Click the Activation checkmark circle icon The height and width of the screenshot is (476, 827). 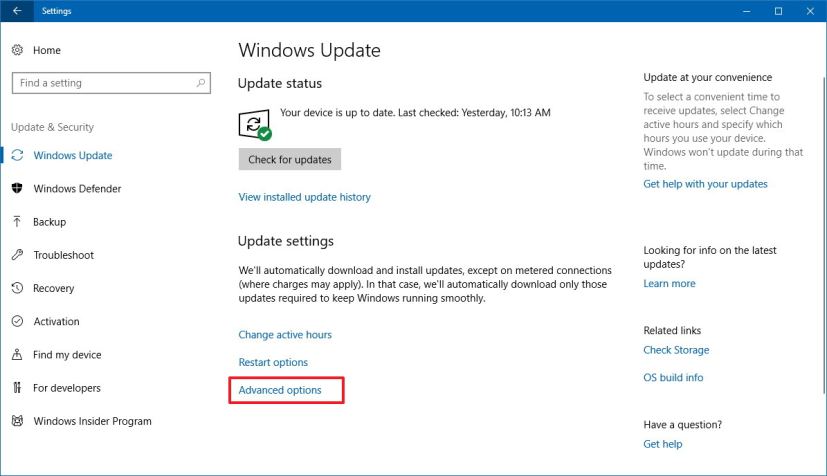[17, 321]
